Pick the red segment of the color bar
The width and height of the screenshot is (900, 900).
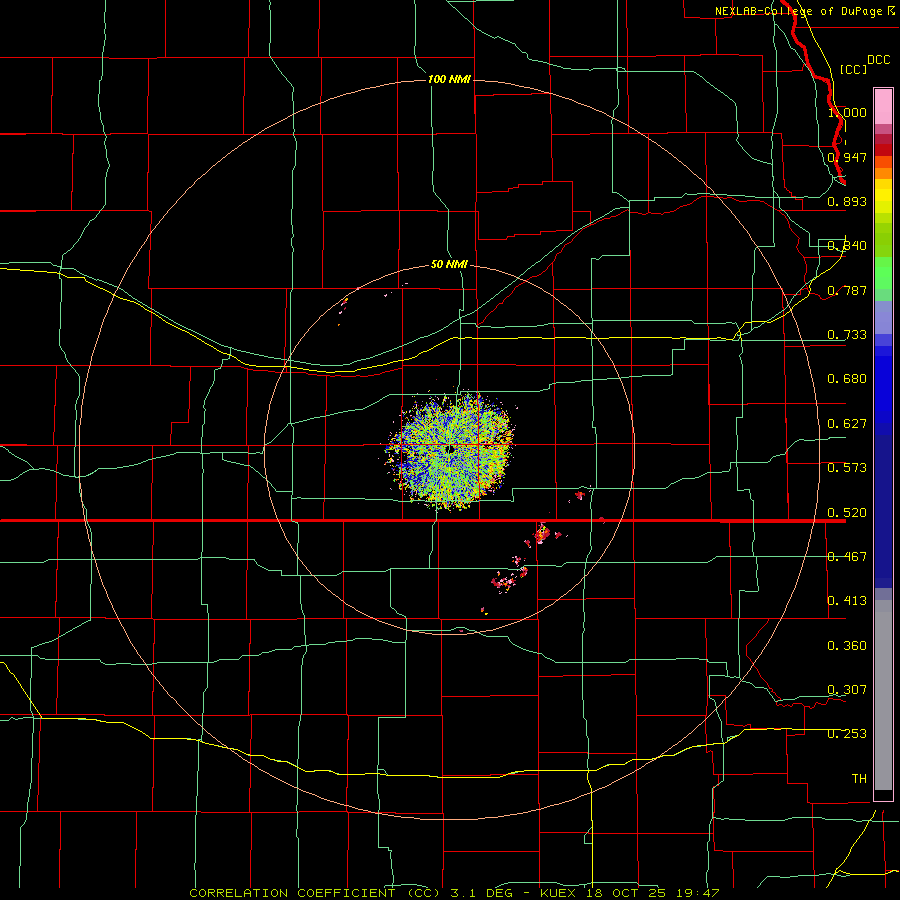tap(883, 150)
